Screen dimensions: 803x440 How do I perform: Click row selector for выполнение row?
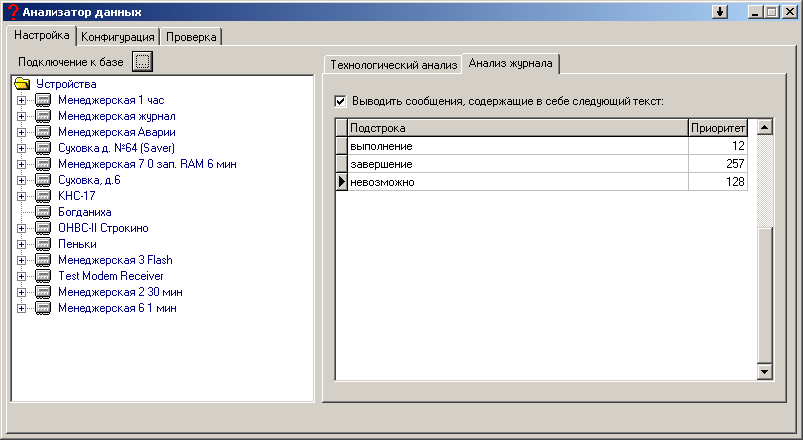[342, 146]
